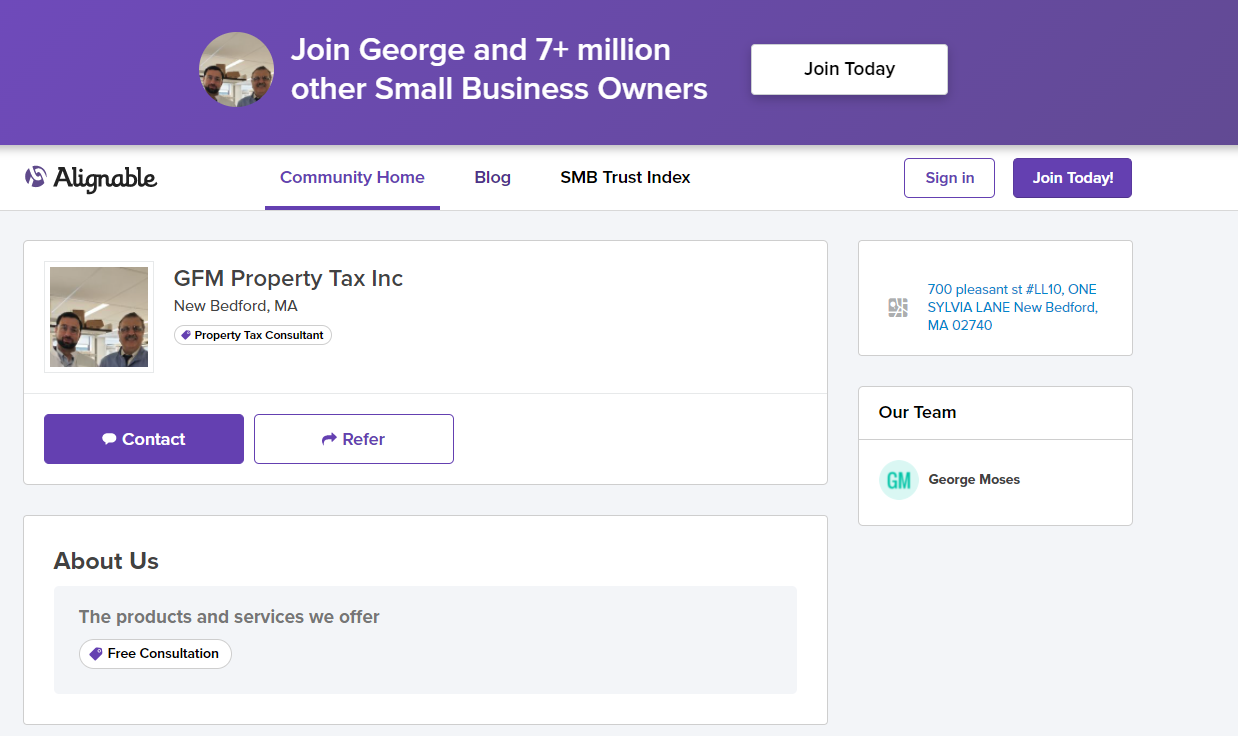
Task: Click the Alignable wordmark text
Action: tap(105, 178)
